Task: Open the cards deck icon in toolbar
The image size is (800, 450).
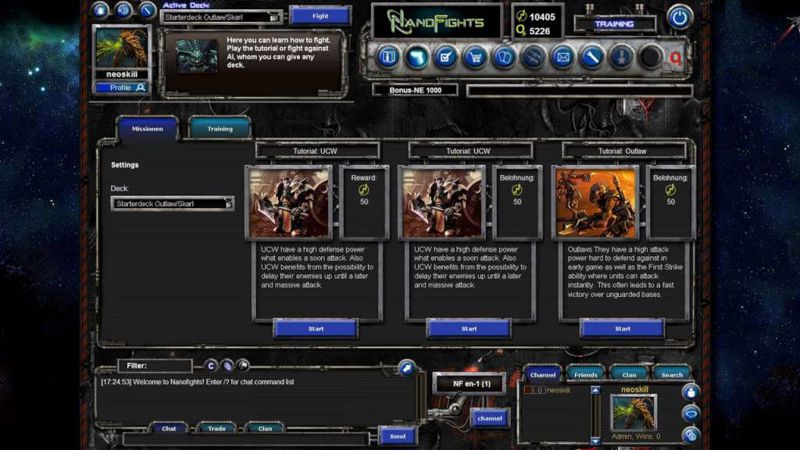Action: 504,57
